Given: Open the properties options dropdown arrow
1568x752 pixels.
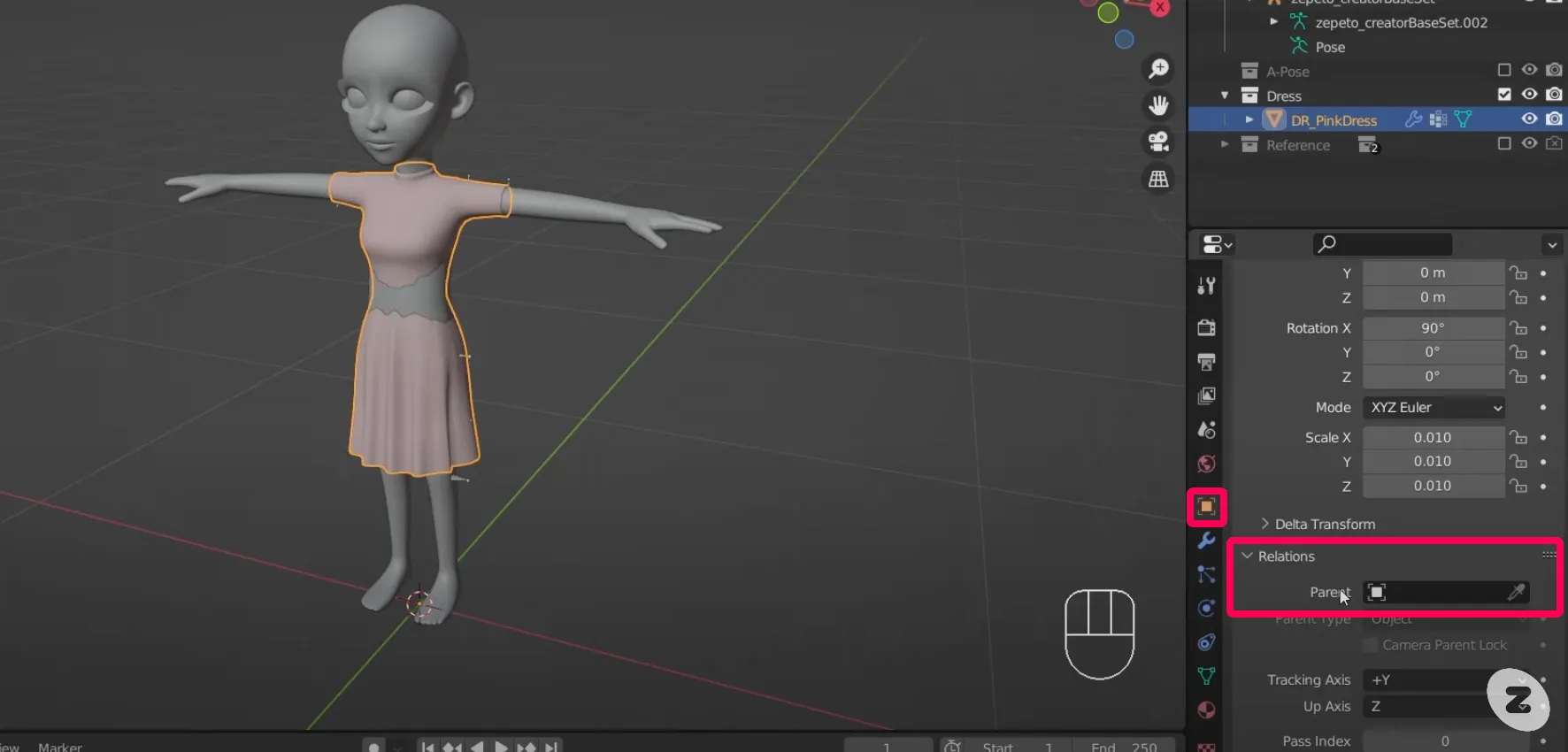Looking at the screenshot, I should pyautogui.click(x=1552, y=245).
